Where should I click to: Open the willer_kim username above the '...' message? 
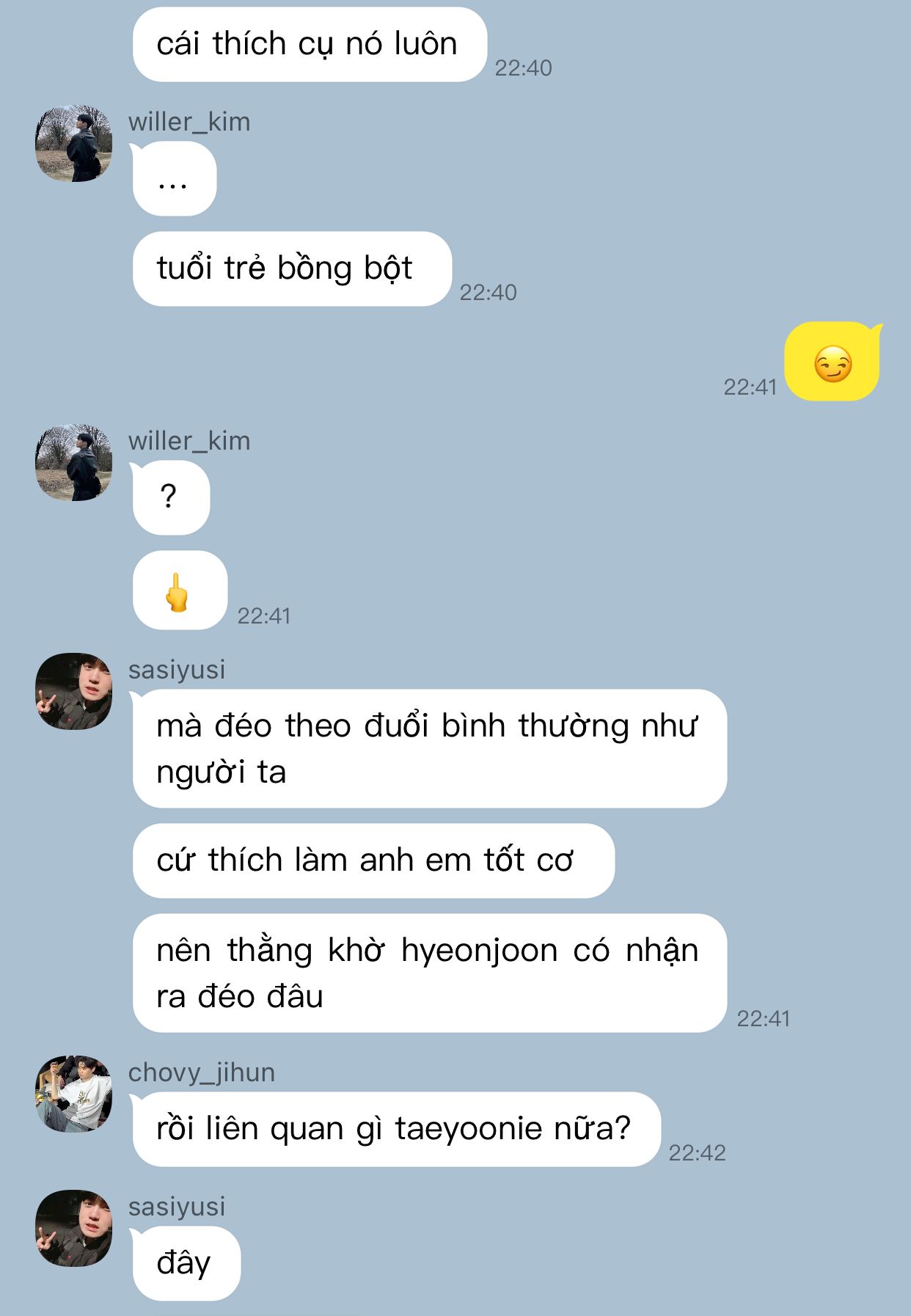(189, 122)
